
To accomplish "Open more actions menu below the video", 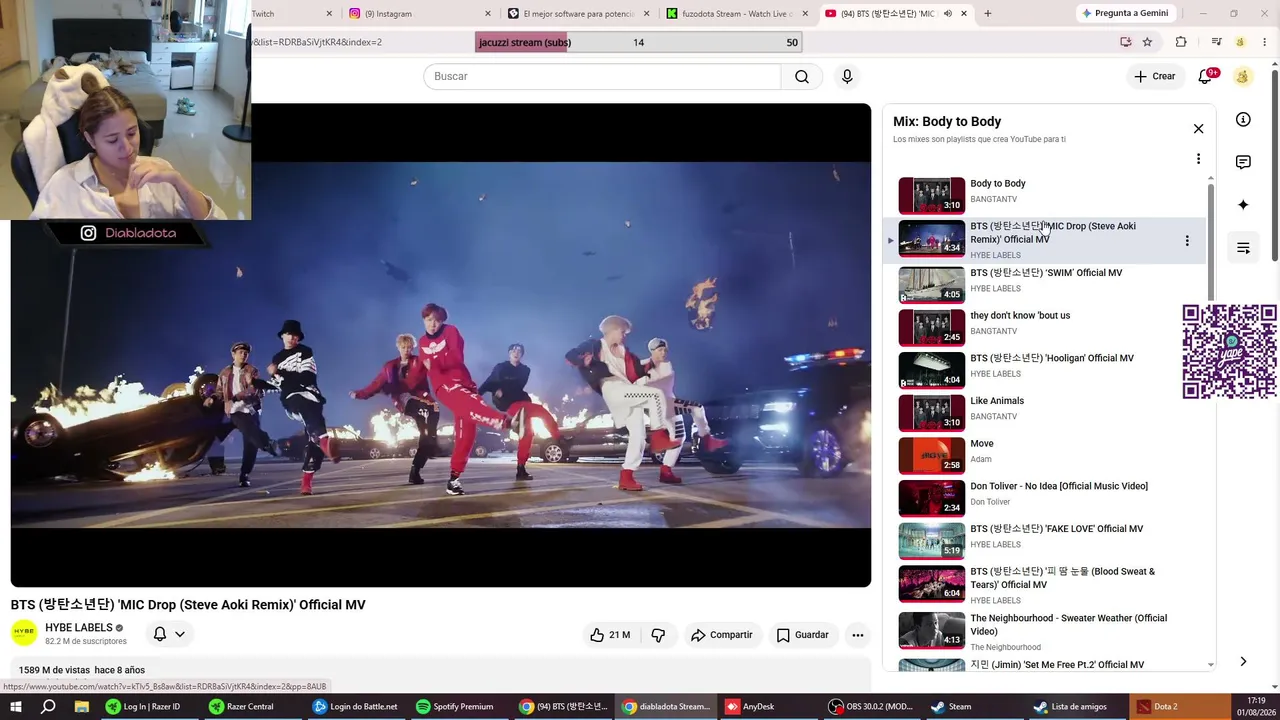I will pyautogui.click(x=857, y=635).
